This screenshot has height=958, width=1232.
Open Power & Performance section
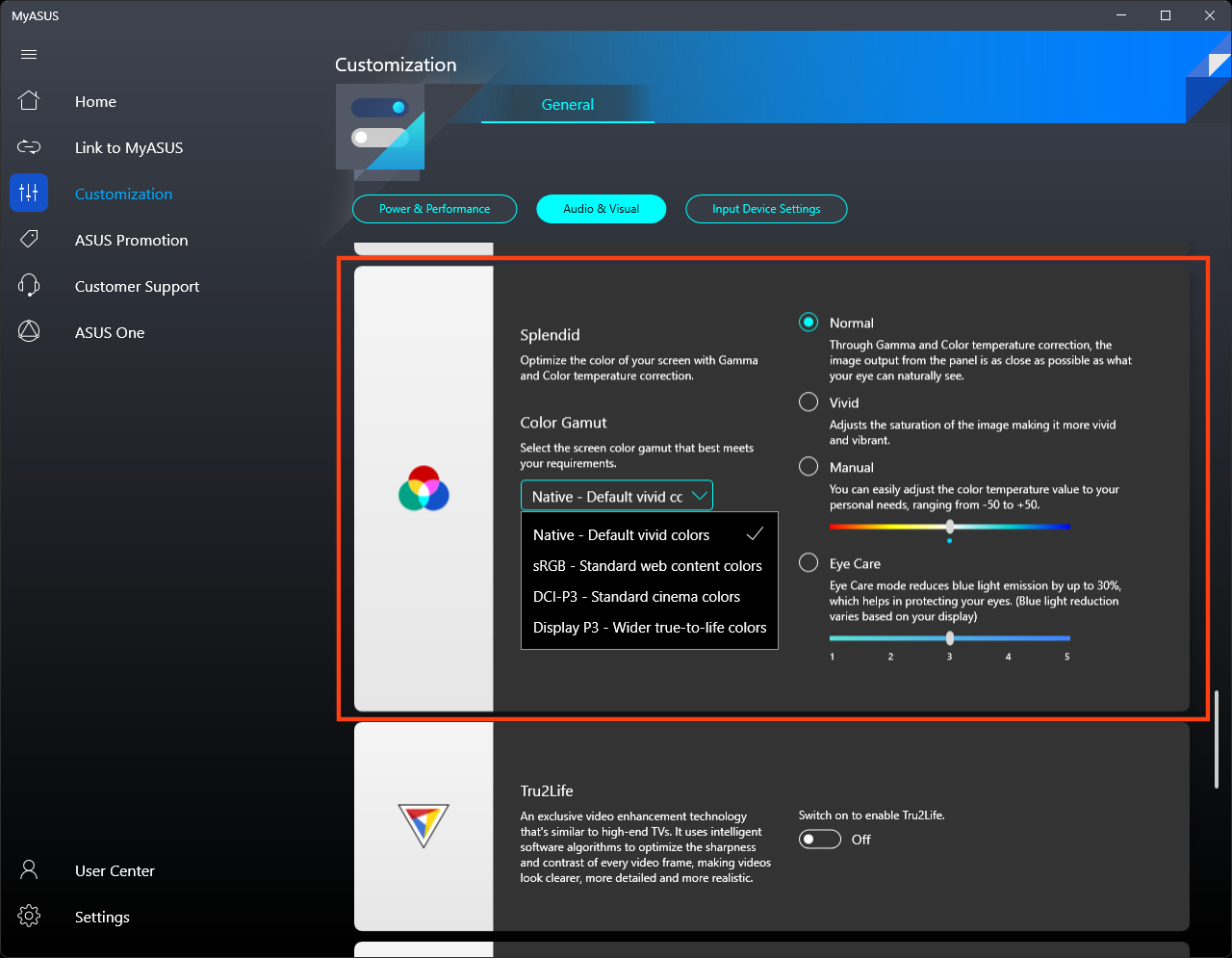tap(435, 209)
